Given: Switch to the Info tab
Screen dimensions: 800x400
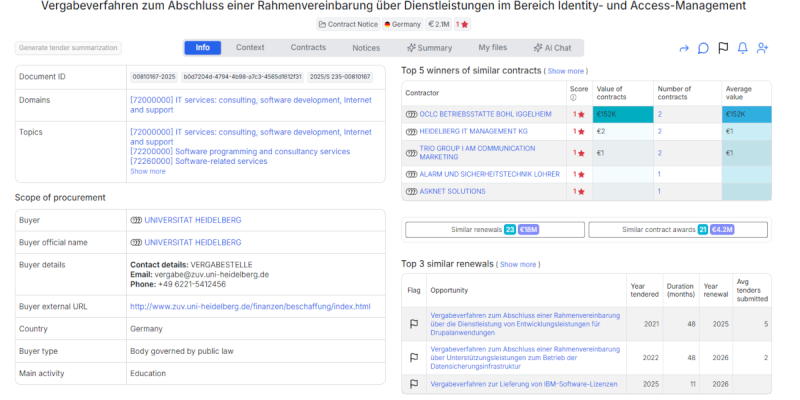Looking at the screenshot, I should (x=203, y=47).
